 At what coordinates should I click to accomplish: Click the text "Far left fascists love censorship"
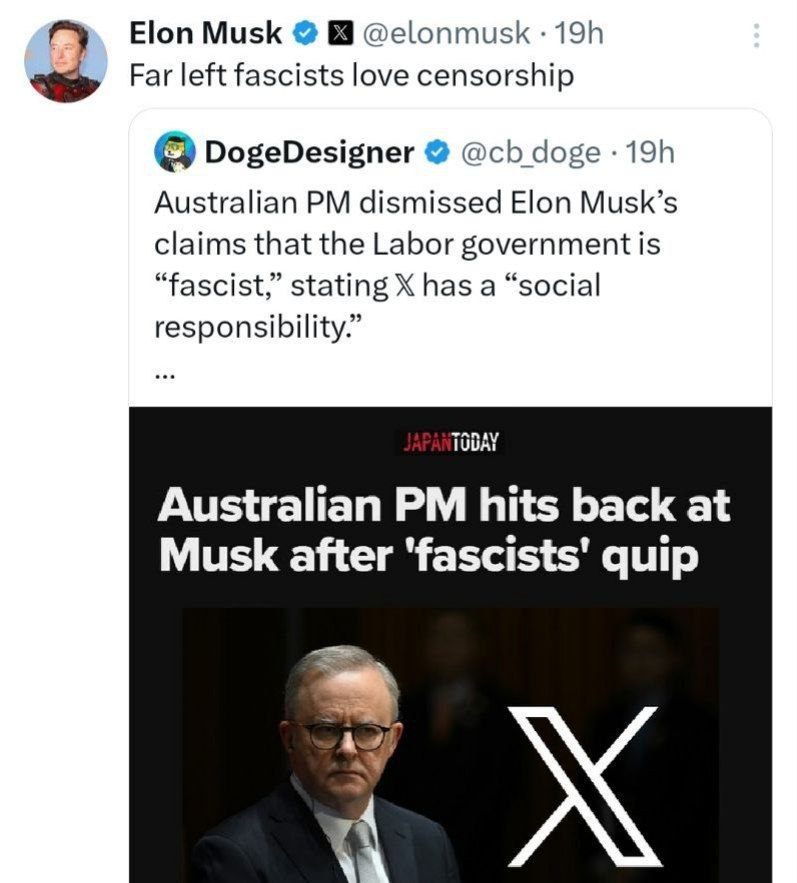(352, 77)
